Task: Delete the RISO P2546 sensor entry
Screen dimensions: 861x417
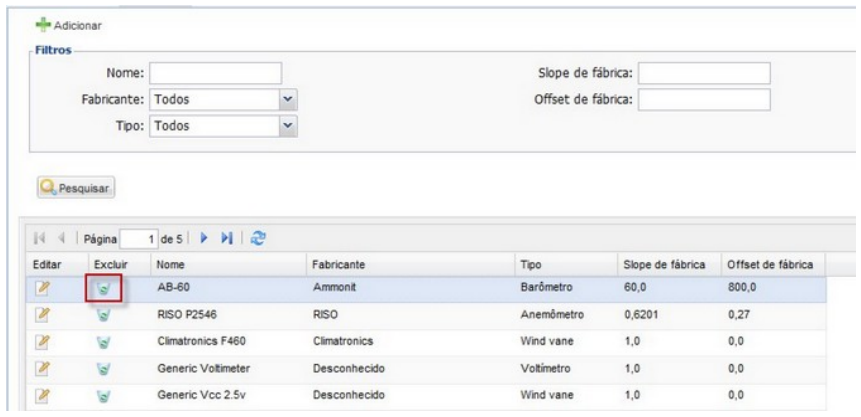Action: pos(104,314)
